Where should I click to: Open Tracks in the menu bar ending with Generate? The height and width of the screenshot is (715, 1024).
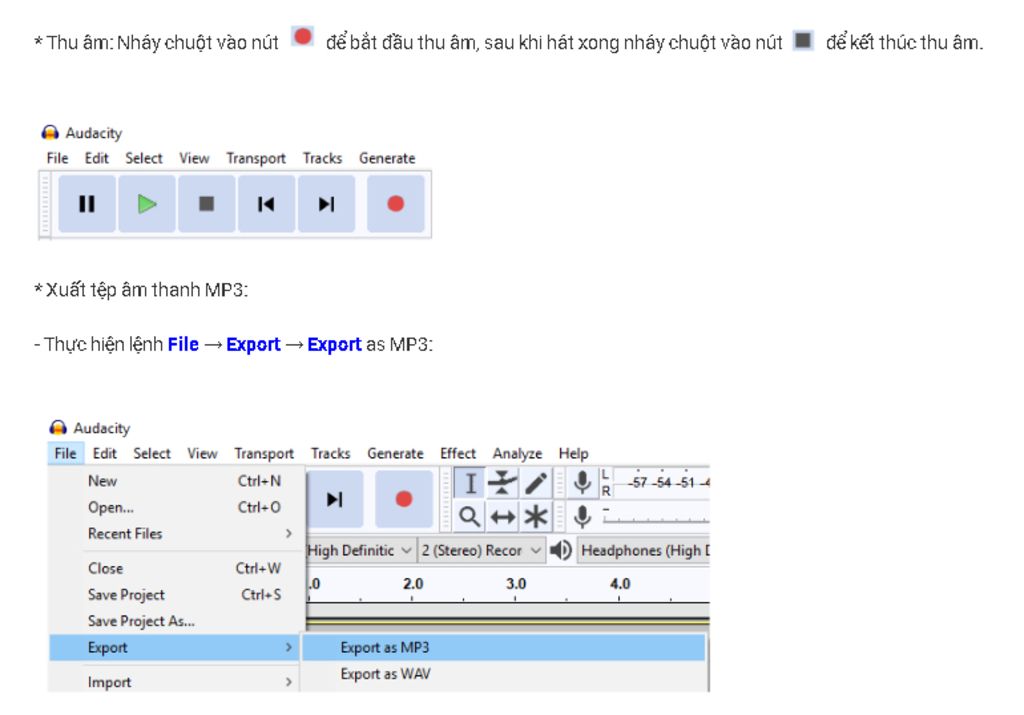coord(323,158)
